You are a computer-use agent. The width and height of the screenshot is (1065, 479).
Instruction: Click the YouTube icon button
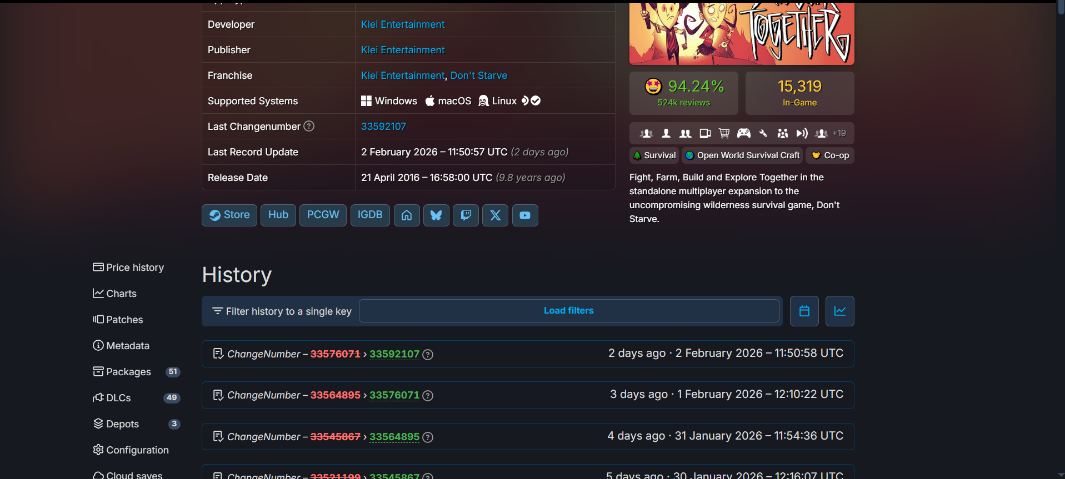point(525,215)
